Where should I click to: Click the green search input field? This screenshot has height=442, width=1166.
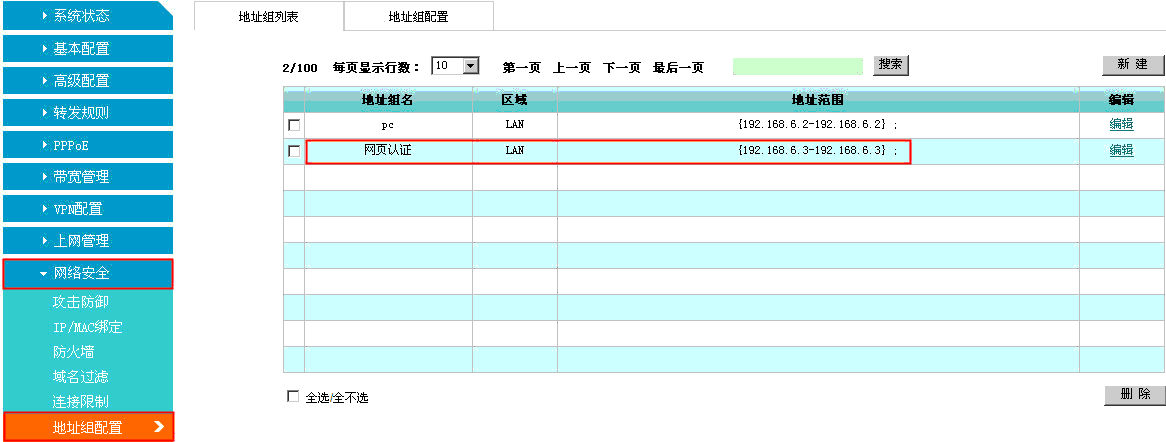tap(797, 66)
